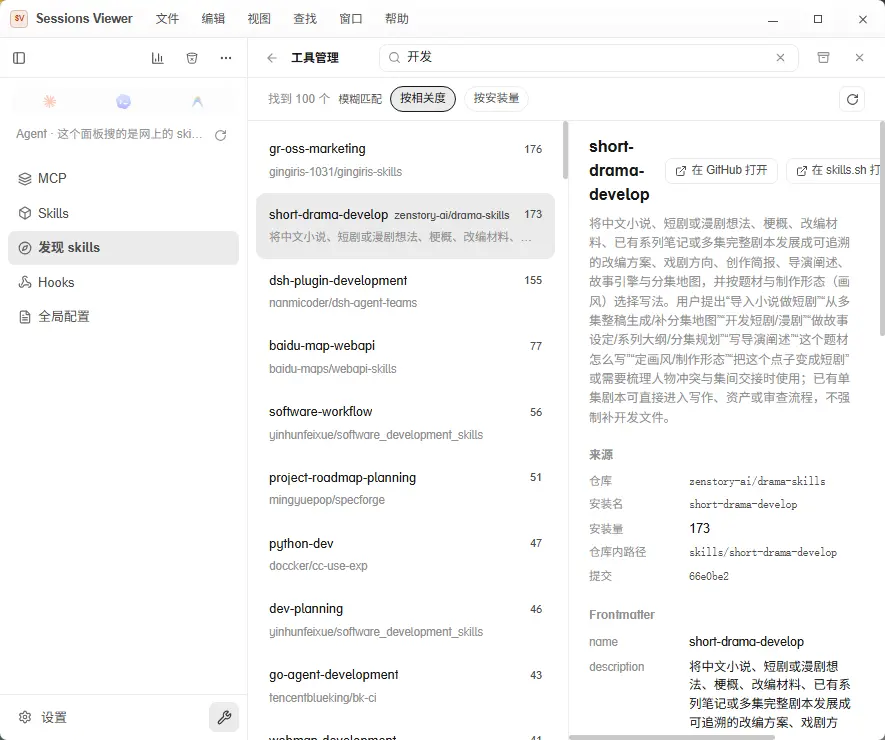Click the Sessions Viewer app logo
The height and width of the screenshot is (740, 885).
[19, 19]
